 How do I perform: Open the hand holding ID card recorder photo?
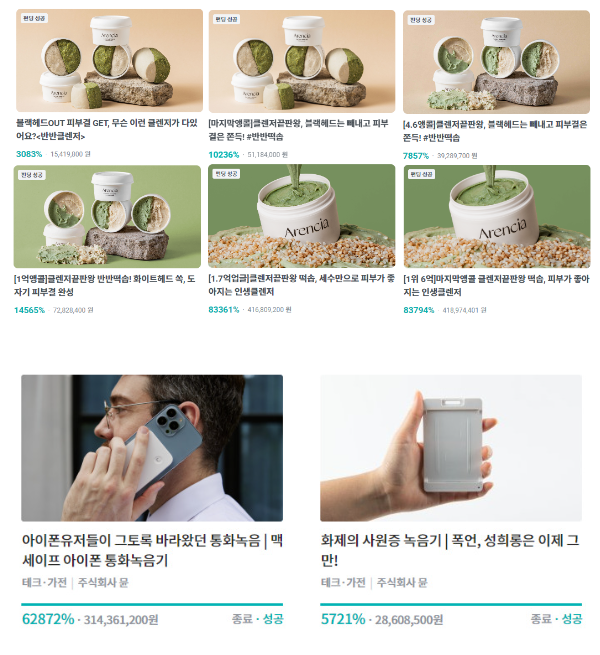click(451, 448)
